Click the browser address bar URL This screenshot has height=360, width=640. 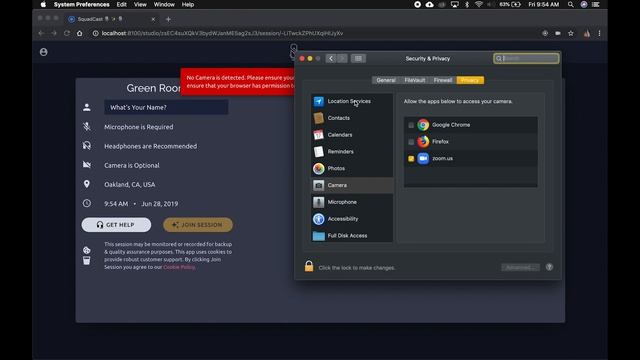point(222,33)
